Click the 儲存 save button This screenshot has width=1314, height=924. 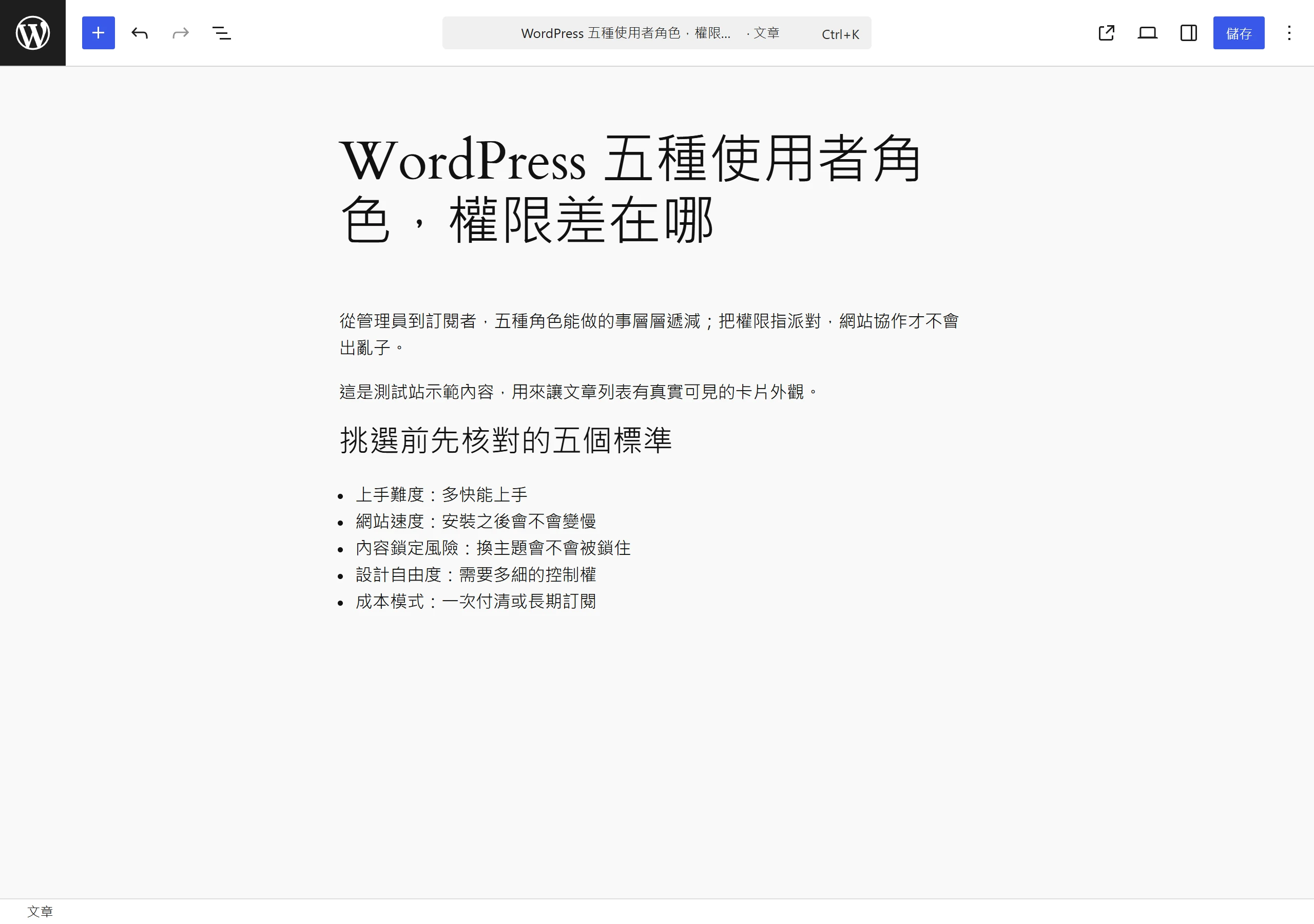1239,33
